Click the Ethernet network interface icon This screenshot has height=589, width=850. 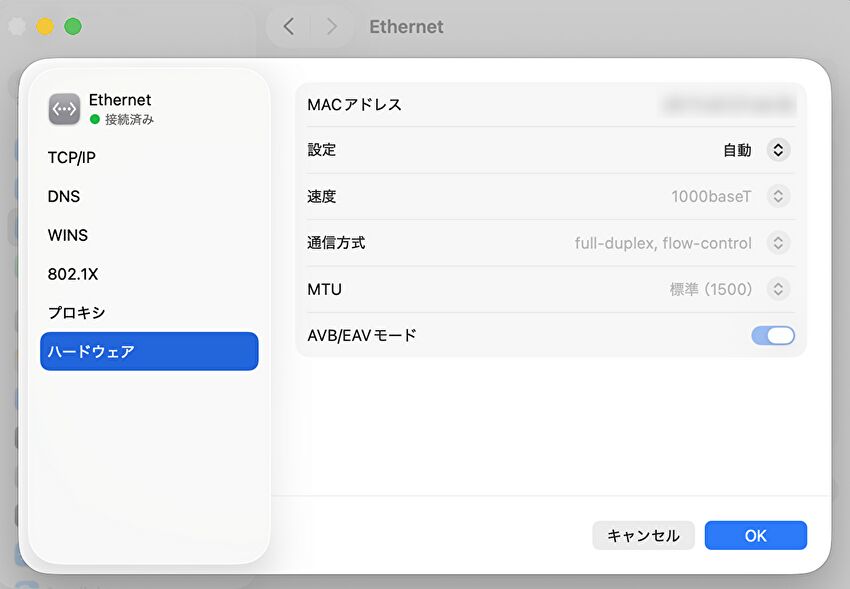coord(64,109)
